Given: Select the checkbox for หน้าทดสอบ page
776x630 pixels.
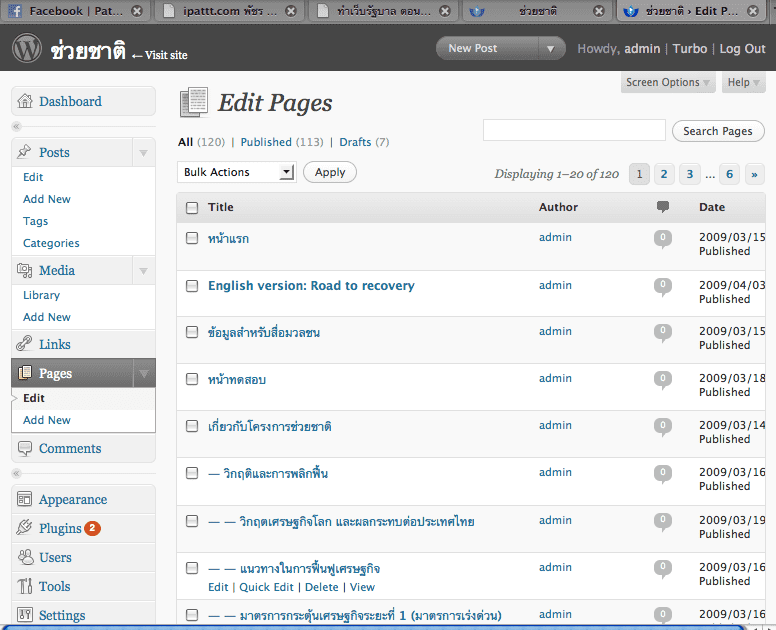Looking at the screenshot, I should click(x=193, y=380).
